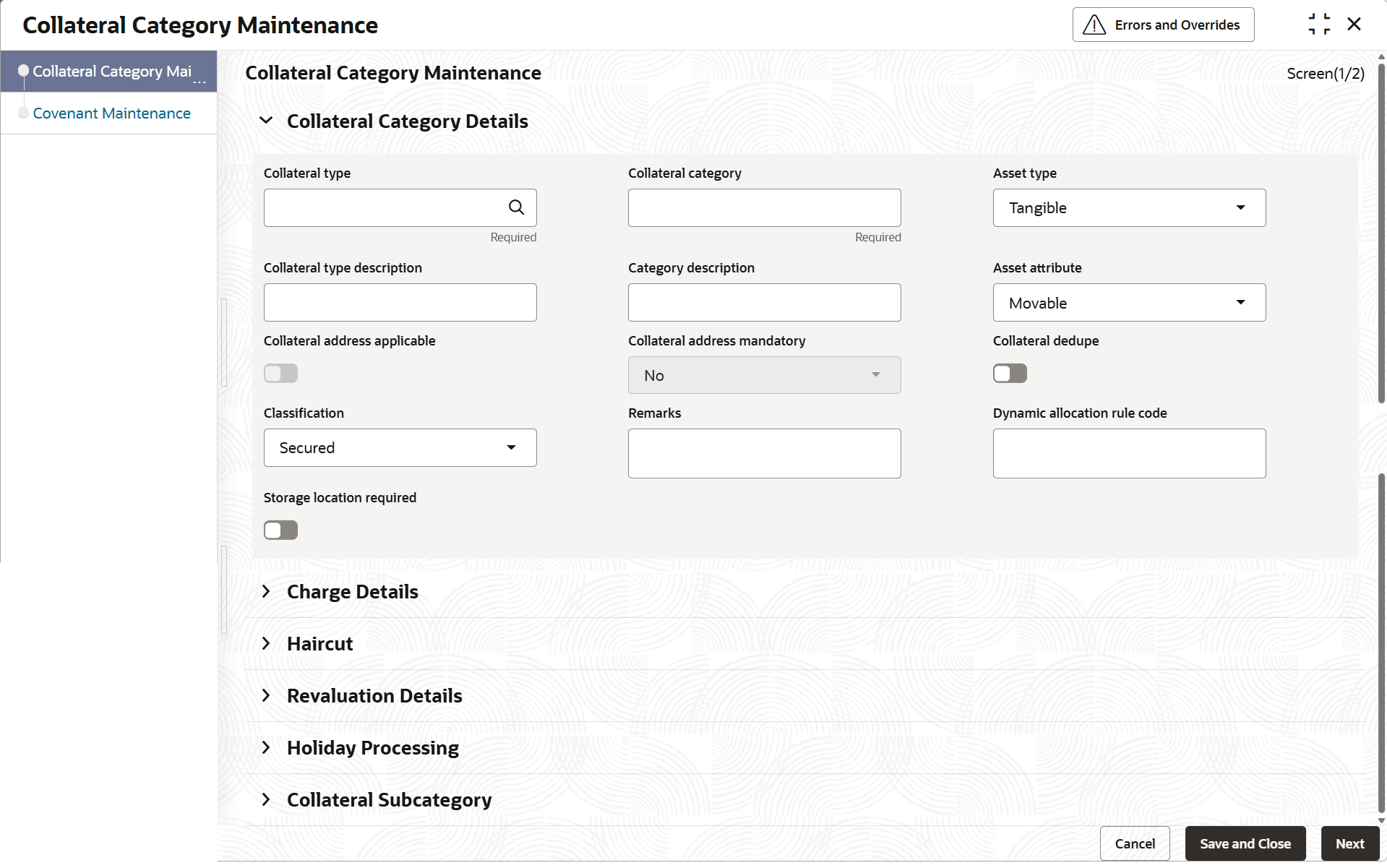Expand the Collateral Subcategory section
The height and width of the screenshot is (868, 1387).
point(267,799)
